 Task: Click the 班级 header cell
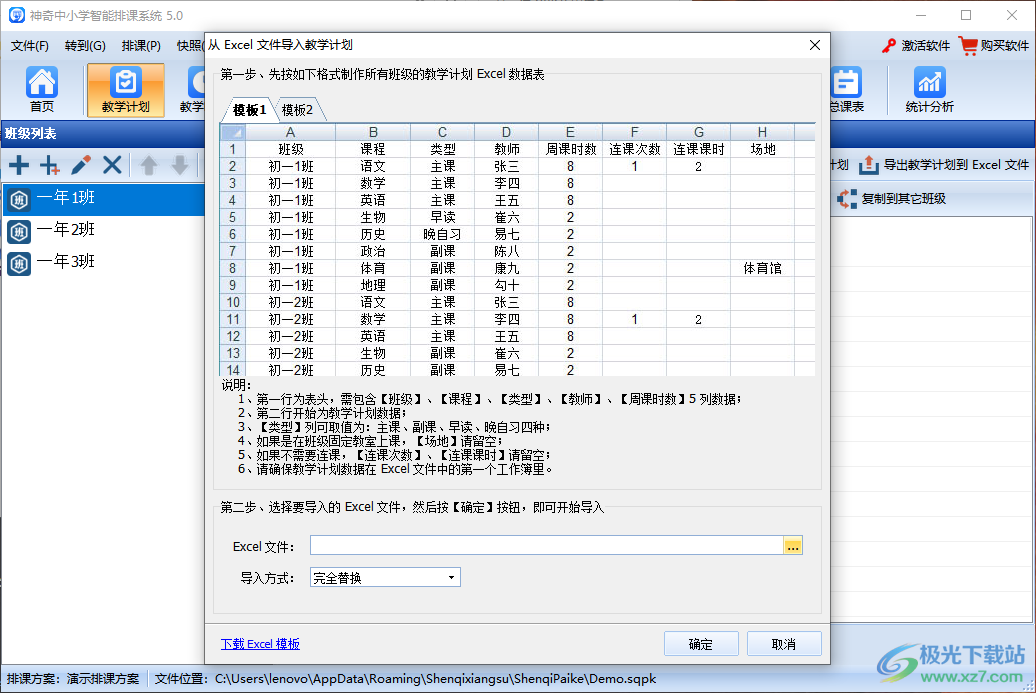pyautogui.click(x=290, y=149)
